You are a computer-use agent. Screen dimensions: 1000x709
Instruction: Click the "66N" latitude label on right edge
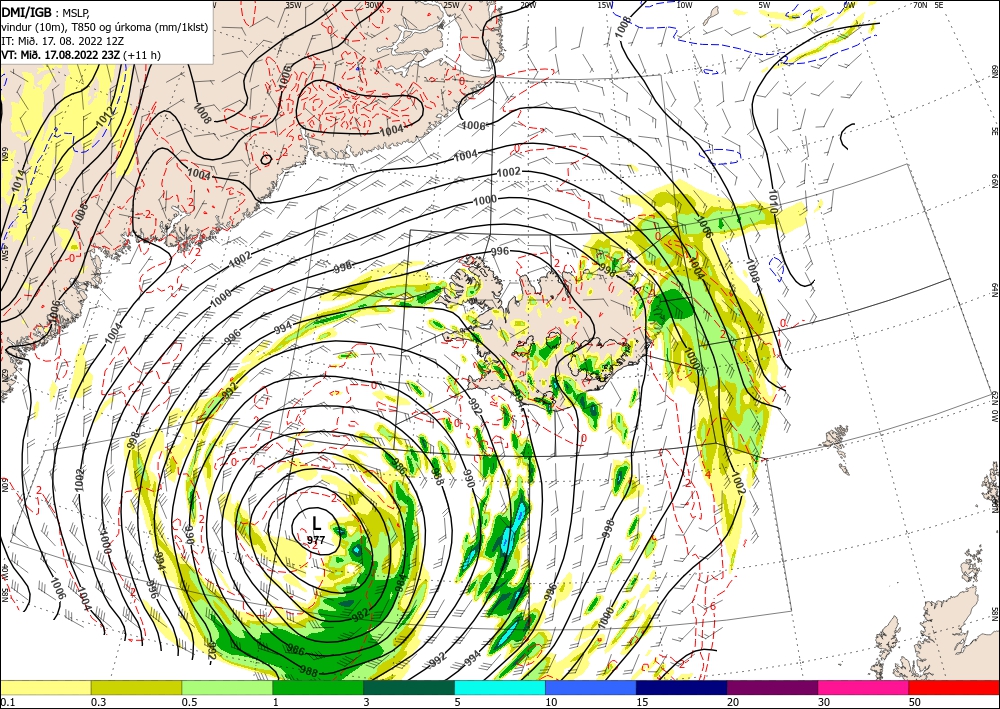(994, 182)
